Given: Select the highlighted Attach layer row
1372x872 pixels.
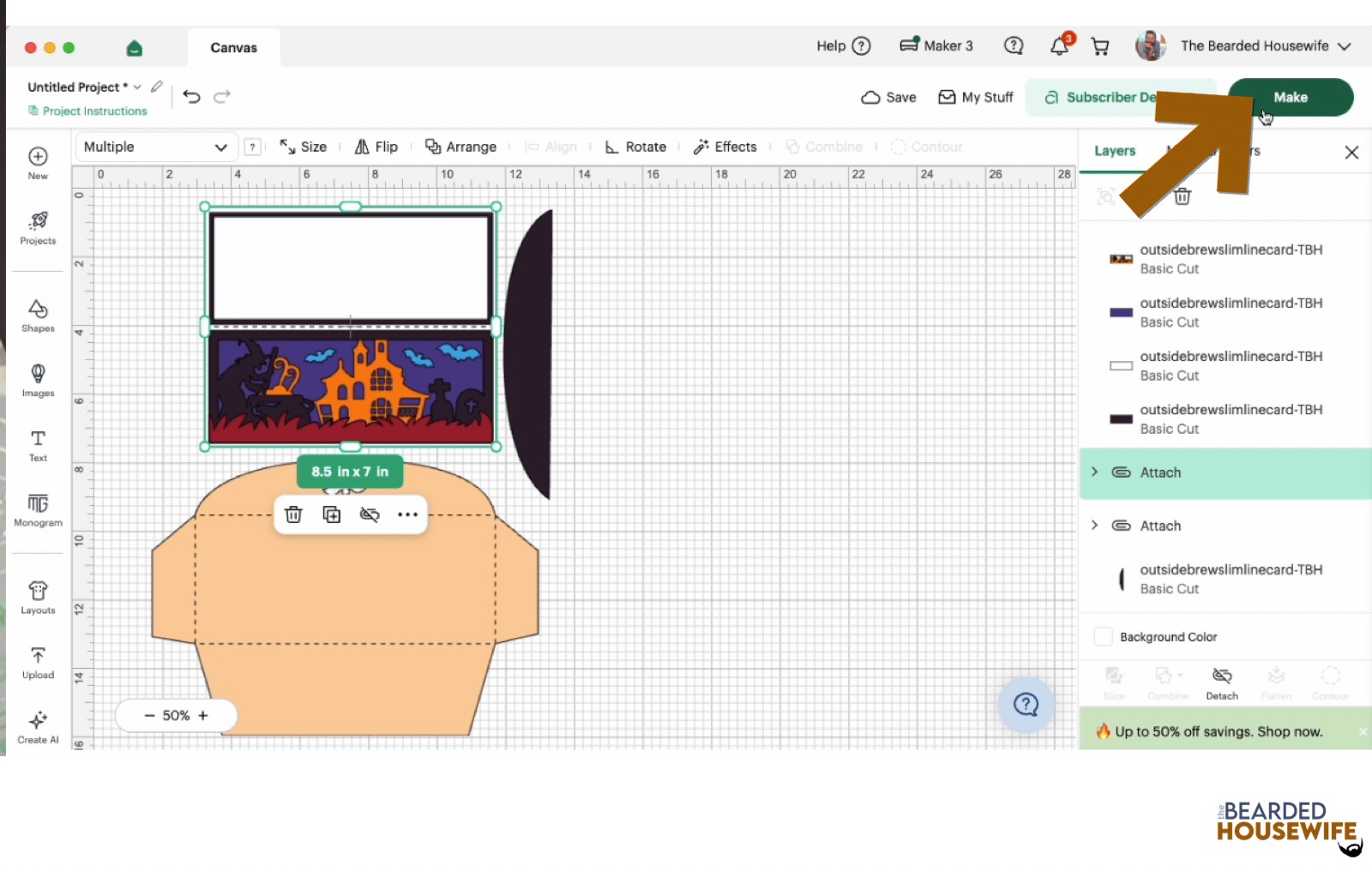Looking at the screenshot, I should click(1225, 472).
